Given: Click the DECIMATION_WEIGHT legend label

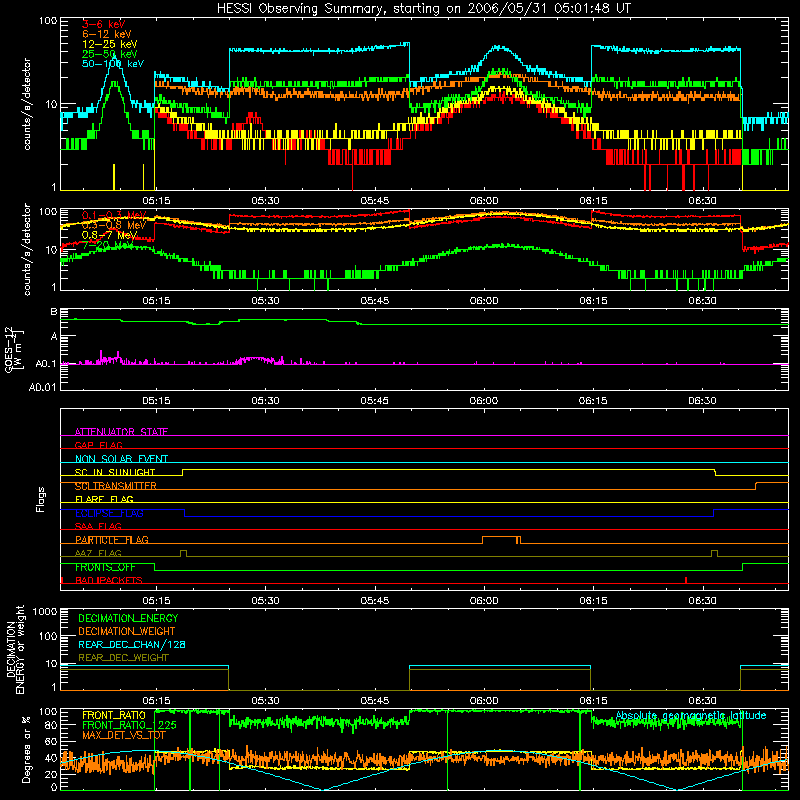Looking at the screenshot, I should pyautogui.click(x=127, y=631).
